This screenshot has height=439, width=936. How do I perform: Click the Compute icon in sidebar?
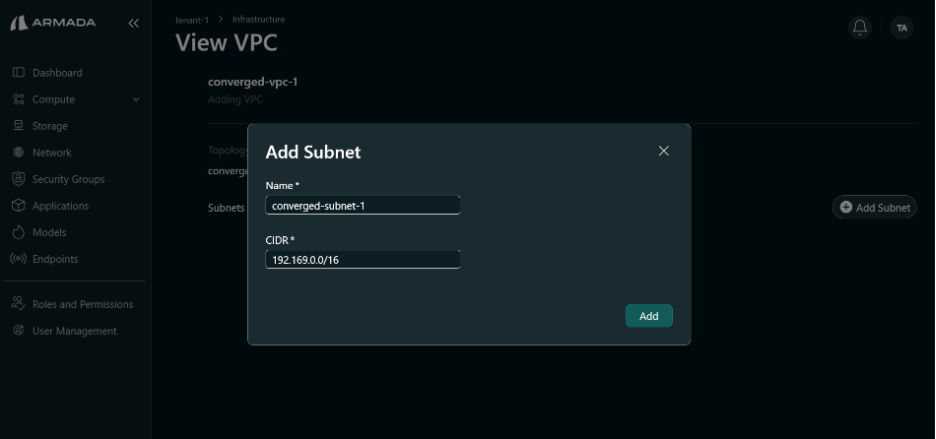(19, 99)
